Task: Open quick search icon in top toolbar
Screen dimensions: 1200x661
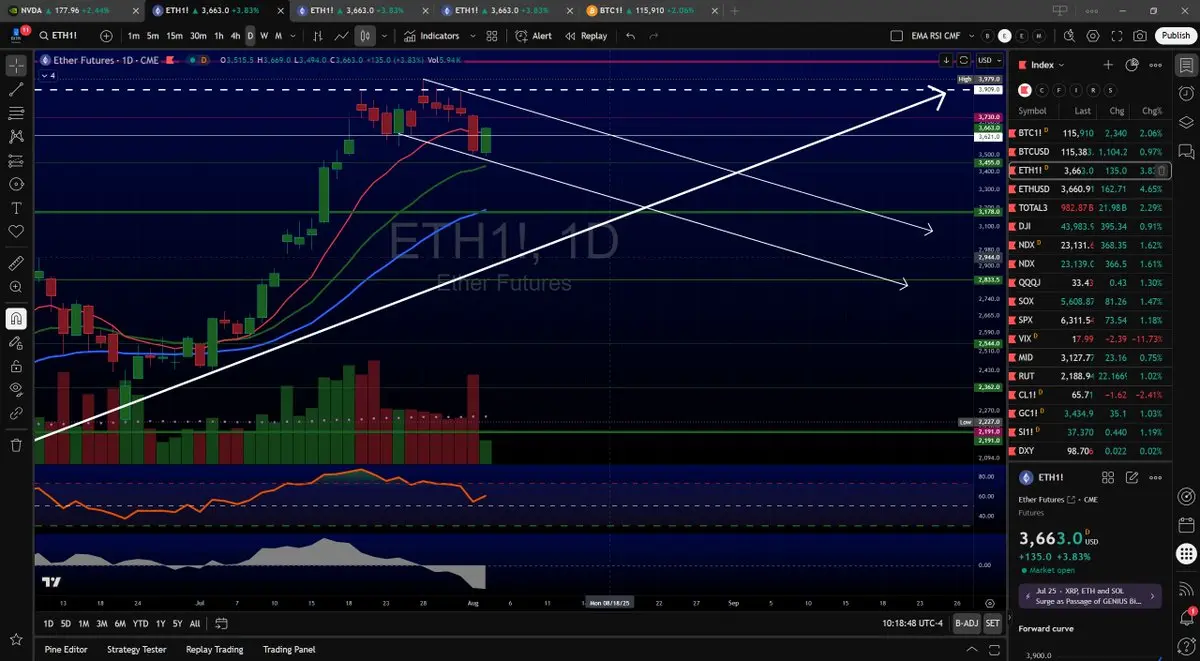Action: [1069, 36]
